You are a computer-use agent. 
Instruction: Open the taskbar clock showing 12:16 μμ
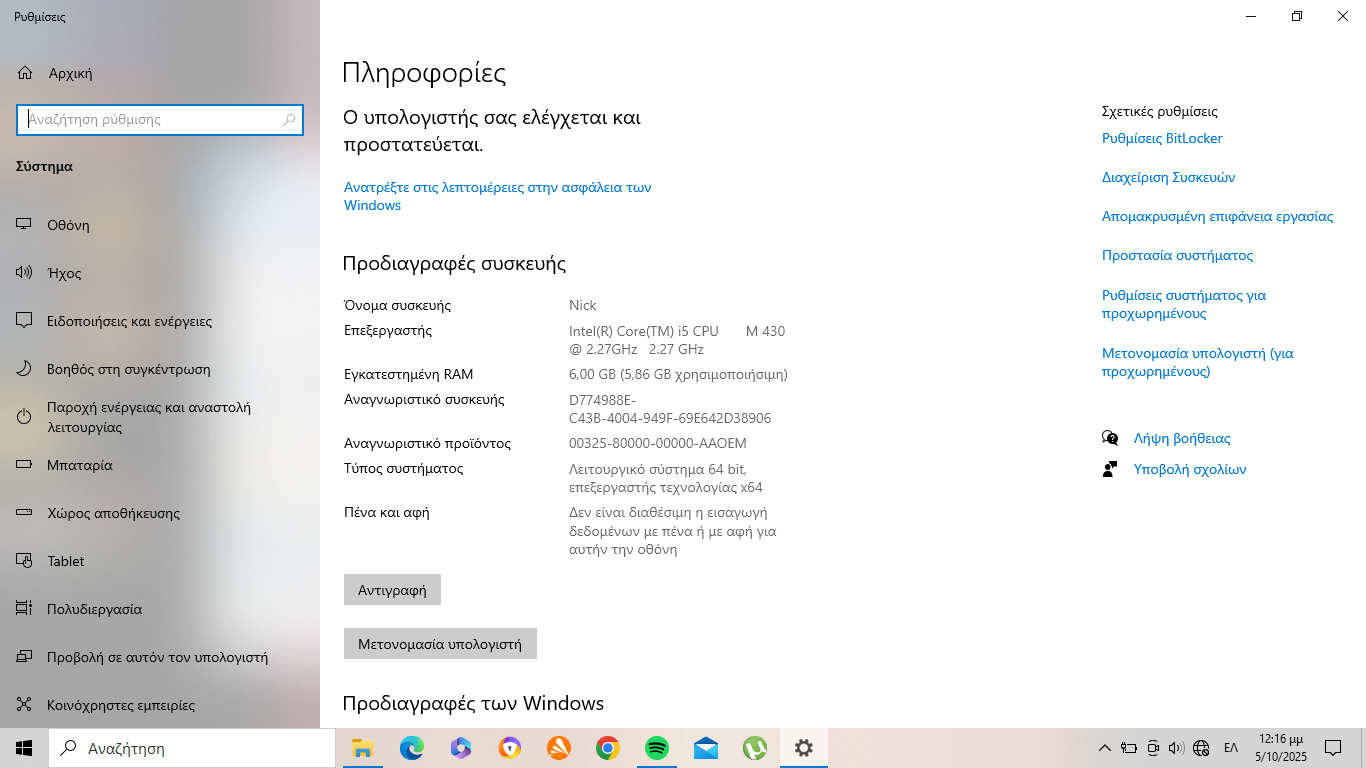[1279, 748]
